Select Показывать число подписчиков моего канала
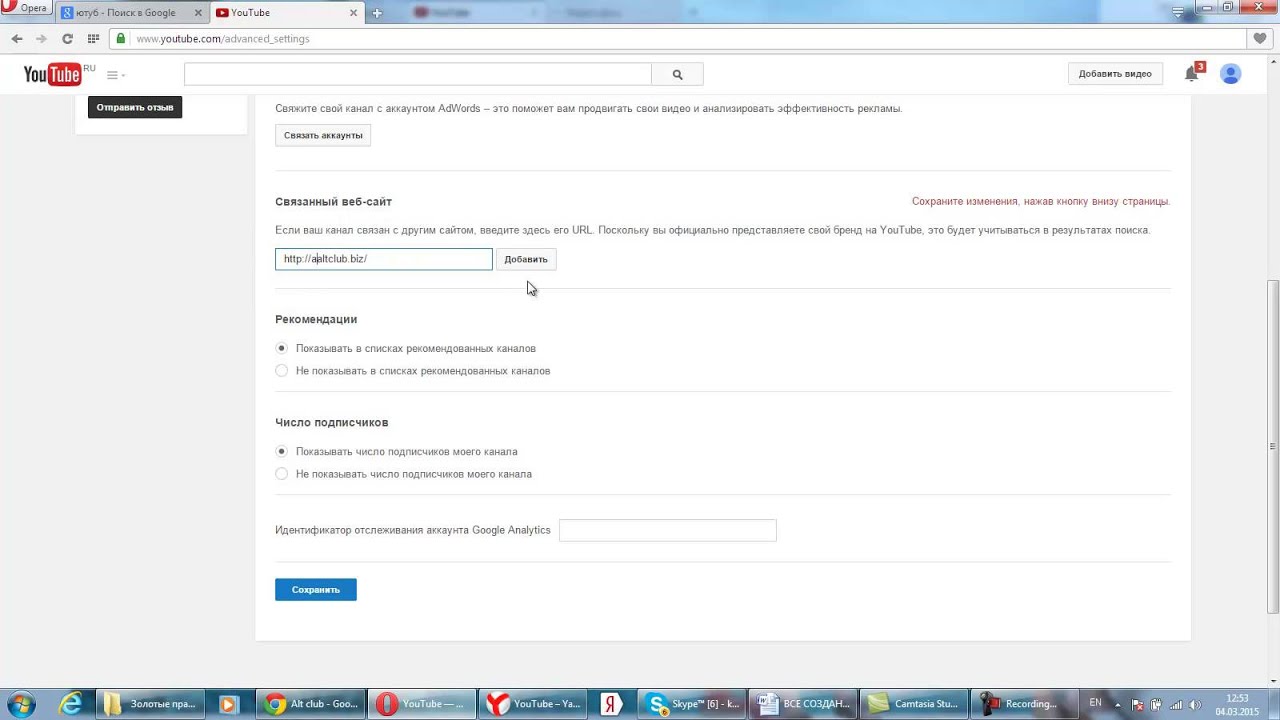The width and height of the screenshot is (1280, 720). coord(282,452)
